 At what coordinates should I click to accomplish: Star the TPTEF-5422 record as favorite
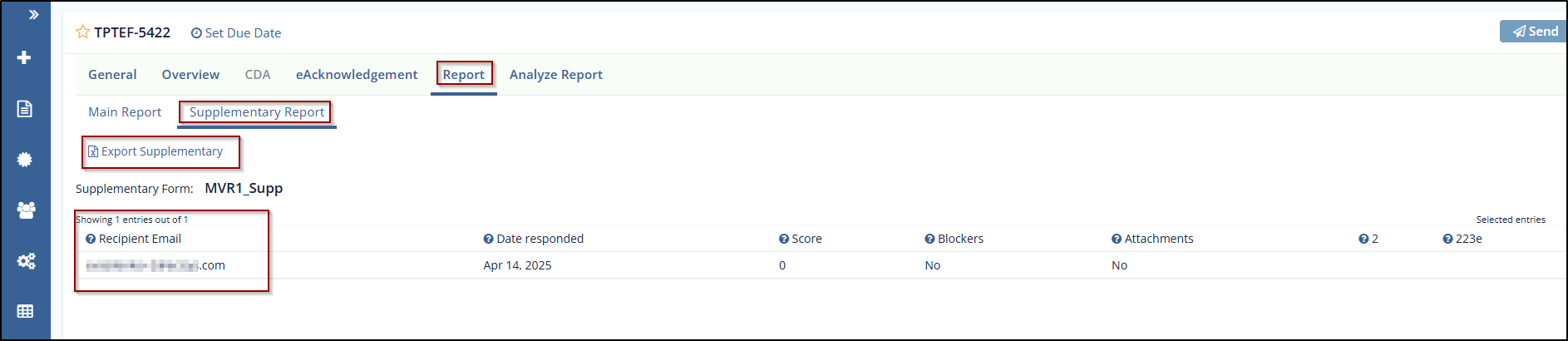(x=82, y=32)
